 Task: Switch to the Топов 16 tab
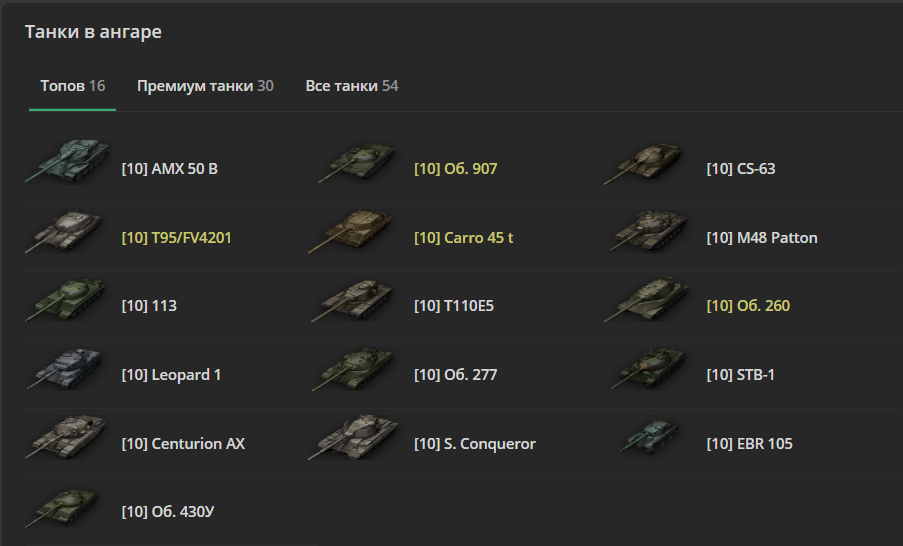pos(72,86)
